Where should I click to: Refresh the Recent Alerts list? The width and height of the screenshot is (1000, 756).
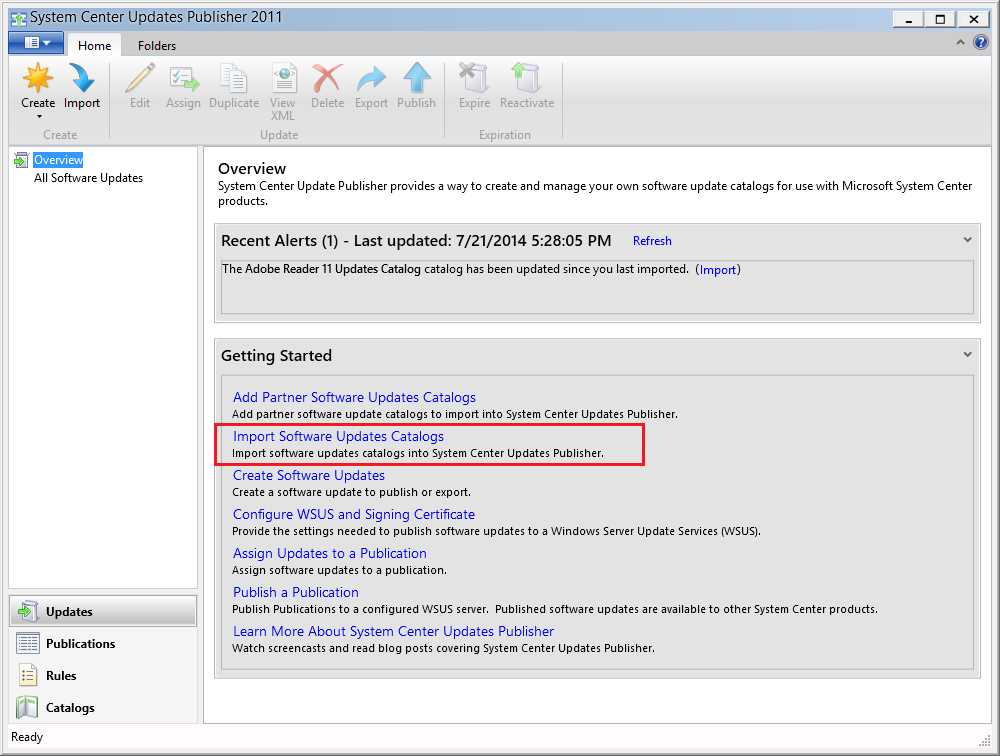tap(652, 241)
